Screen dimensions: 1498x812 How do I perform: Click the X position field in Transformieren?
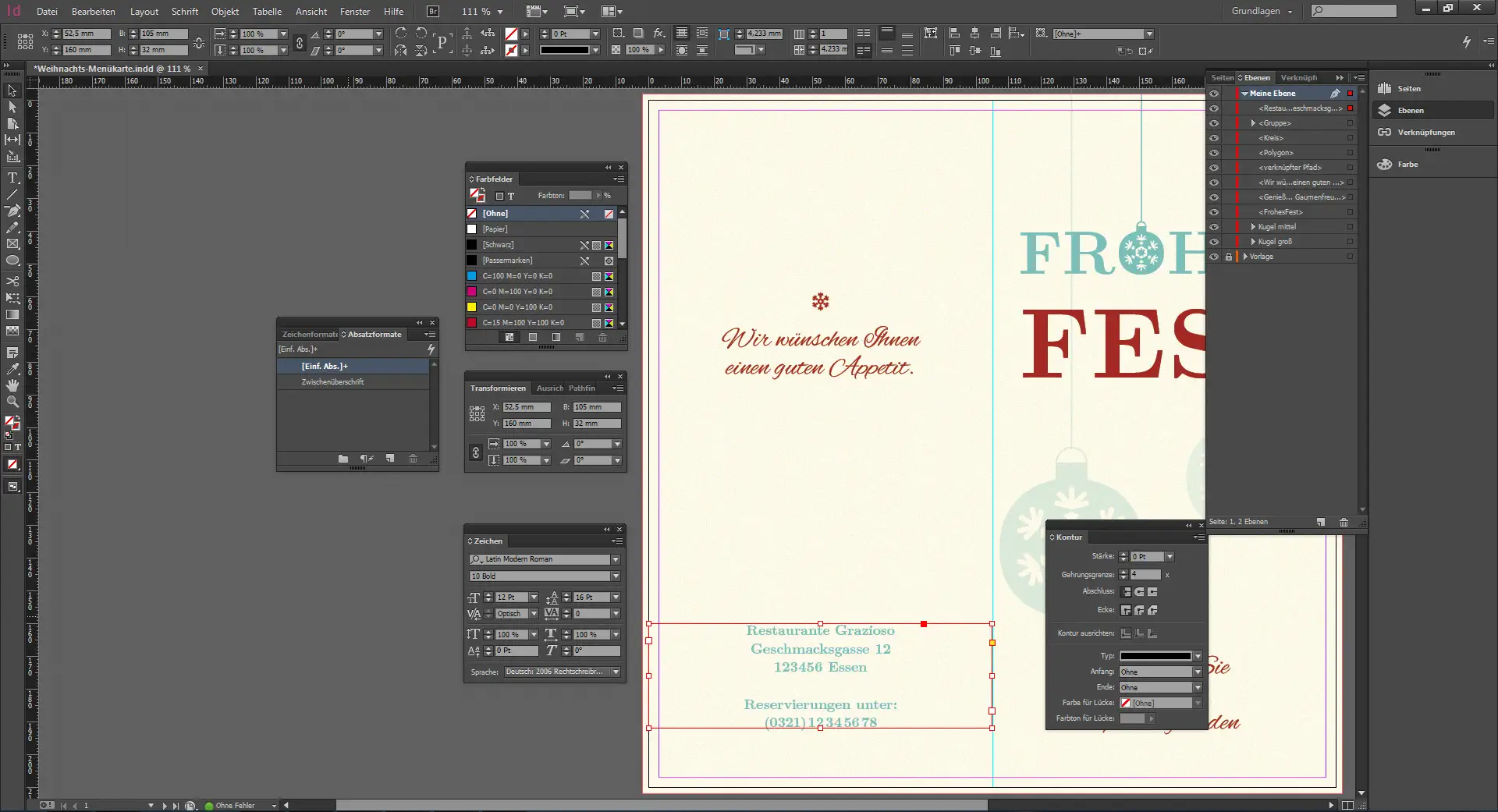526,407
